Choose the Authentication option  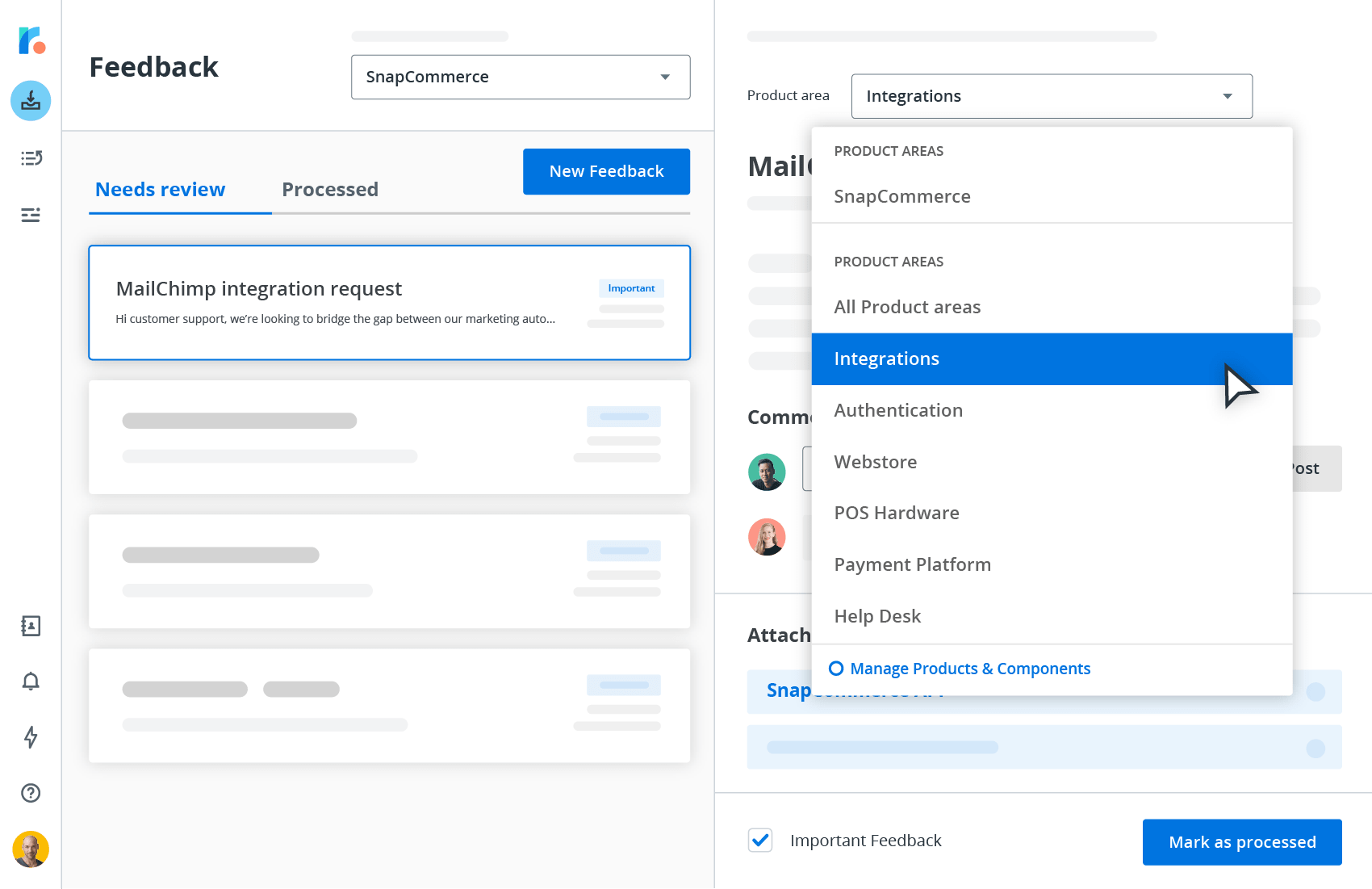[1052, 410]
